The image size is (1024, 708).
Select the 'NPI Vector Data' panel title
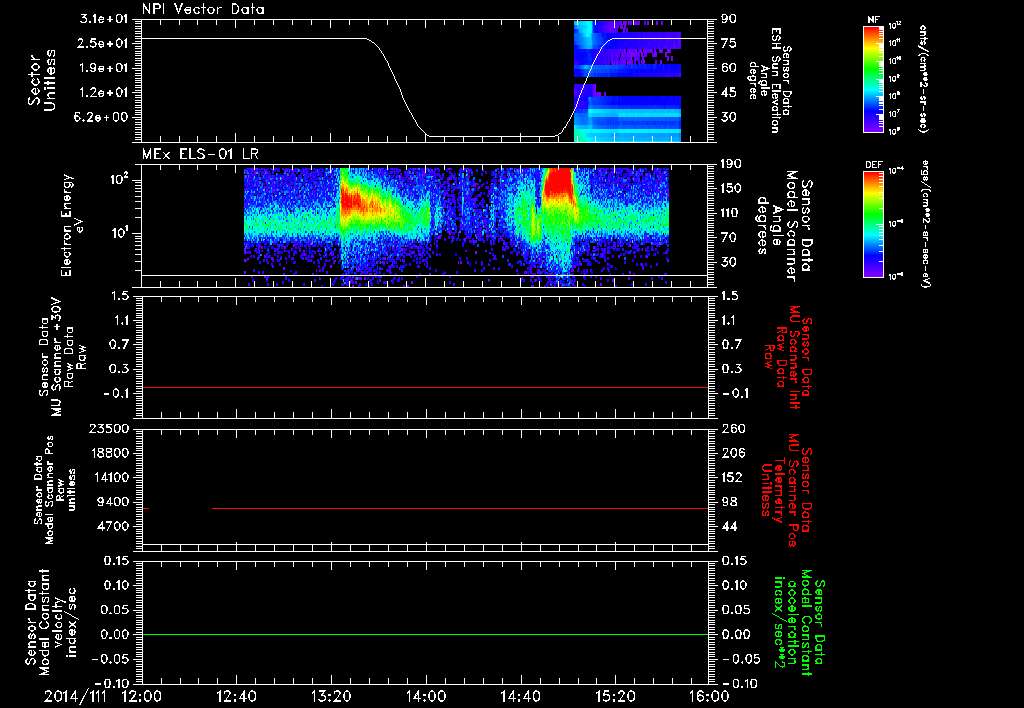click(x=203, y=9)
